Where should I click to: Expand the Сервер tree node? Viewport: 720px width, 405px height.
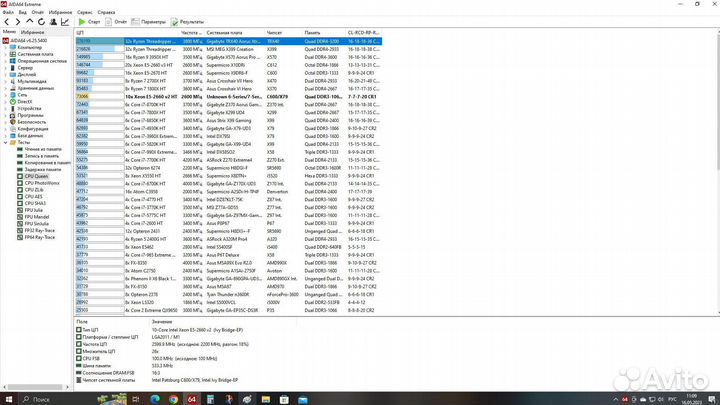pyautogui.click(x=6, y=68)
